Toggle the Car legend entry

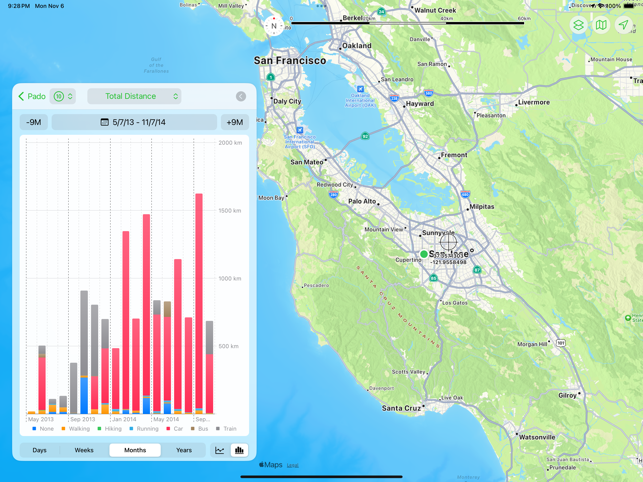coord(174,429)
